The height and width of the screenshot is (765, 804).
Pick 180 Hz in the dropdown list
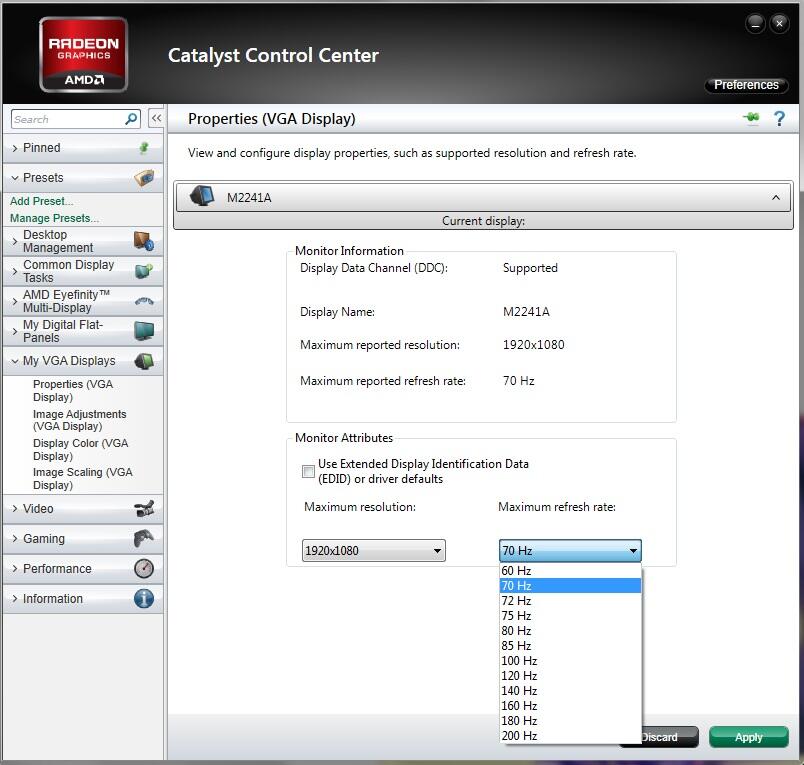[570, 720]
